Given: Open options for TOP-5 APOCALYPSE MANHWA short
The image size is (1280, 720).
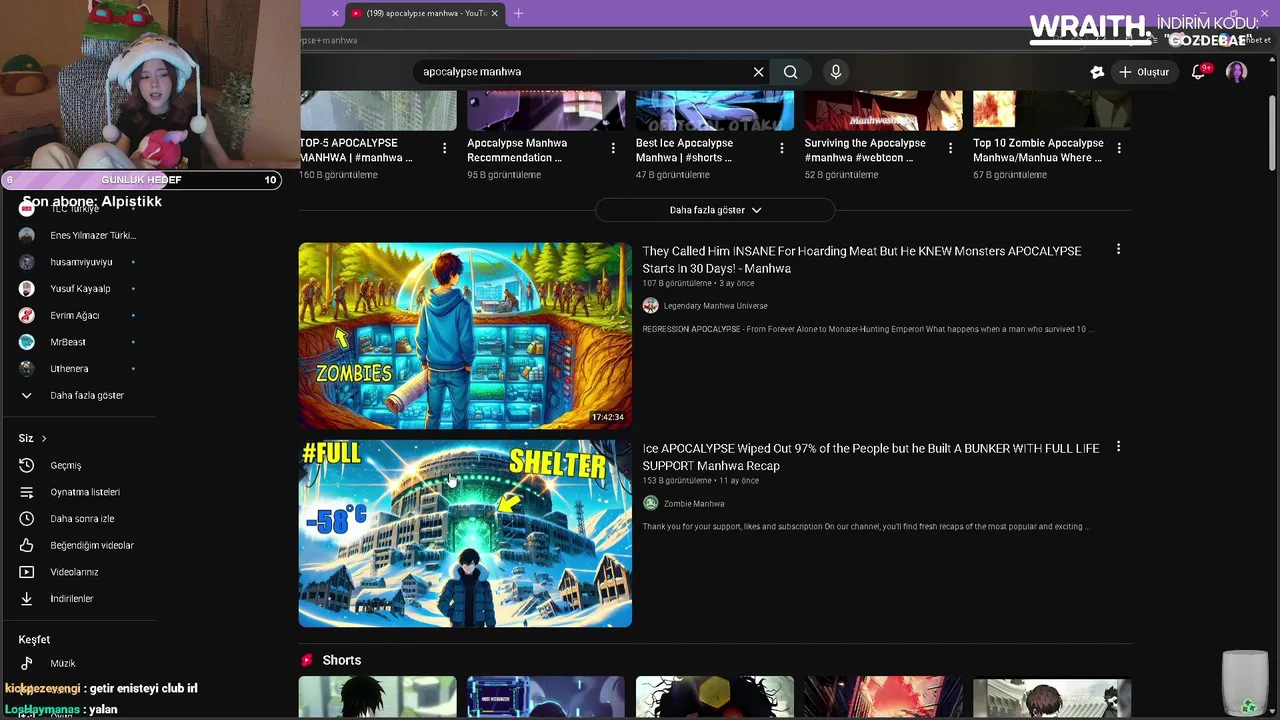Looking at the screenshot, I should click(445, 148).
